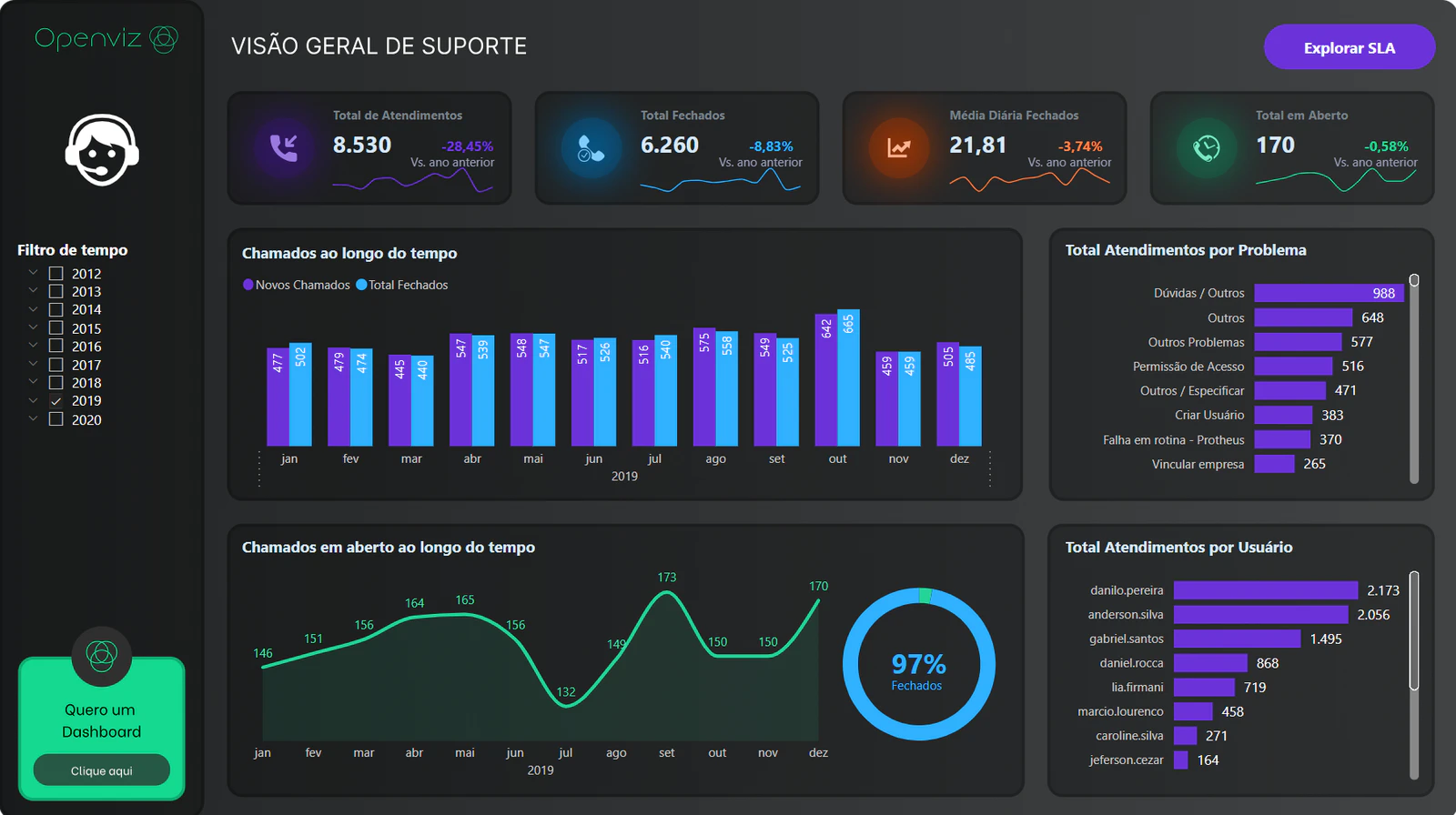This screenshot has height=815, width=1456.
Task: Click the closed call icon in Total Fechados
Action: [x=591, y=147]
